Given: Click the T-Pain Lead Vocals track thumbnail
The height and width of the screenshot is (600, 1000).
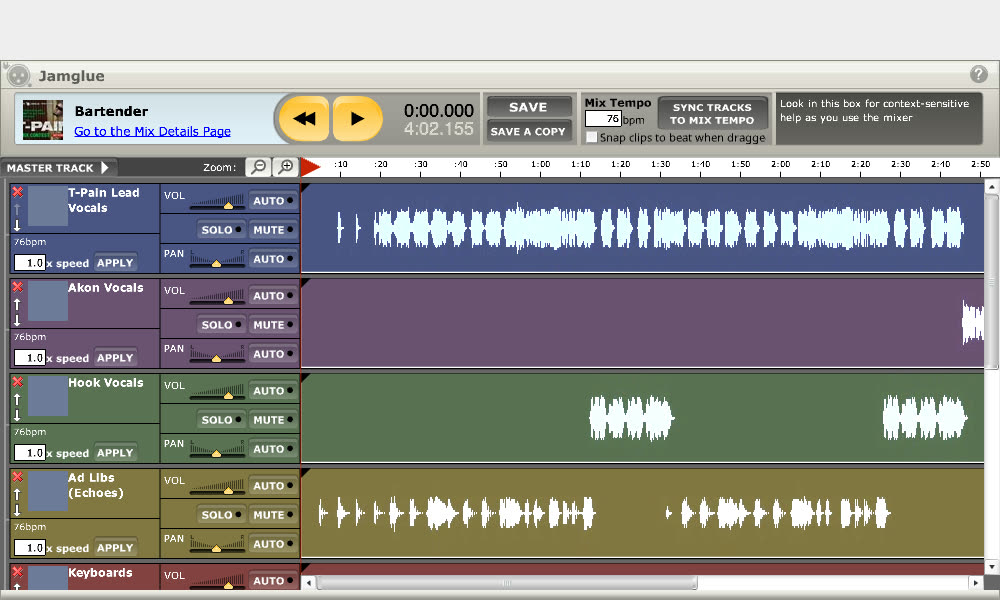Looking at the screenshot, I should pyautogui.click(x=48, y=205).
